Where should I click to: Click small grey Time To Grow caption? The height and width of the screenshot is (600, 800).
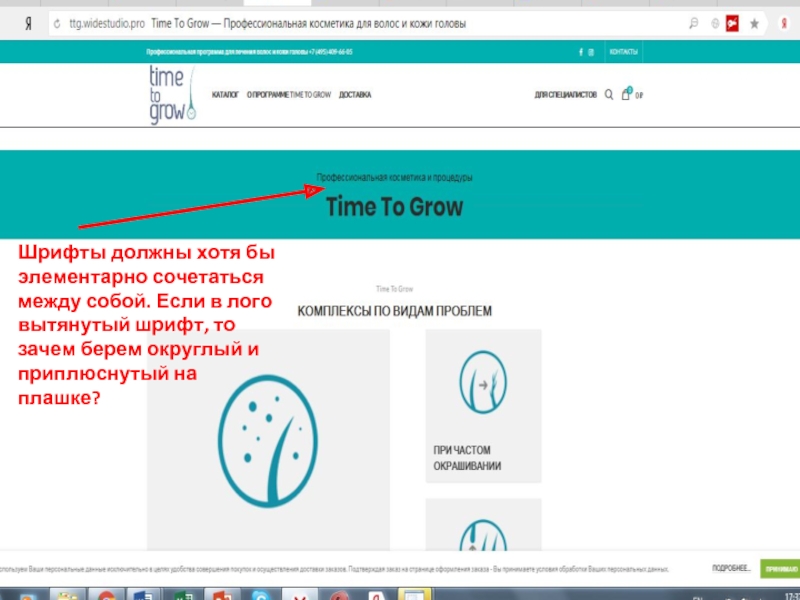point(394,289)
